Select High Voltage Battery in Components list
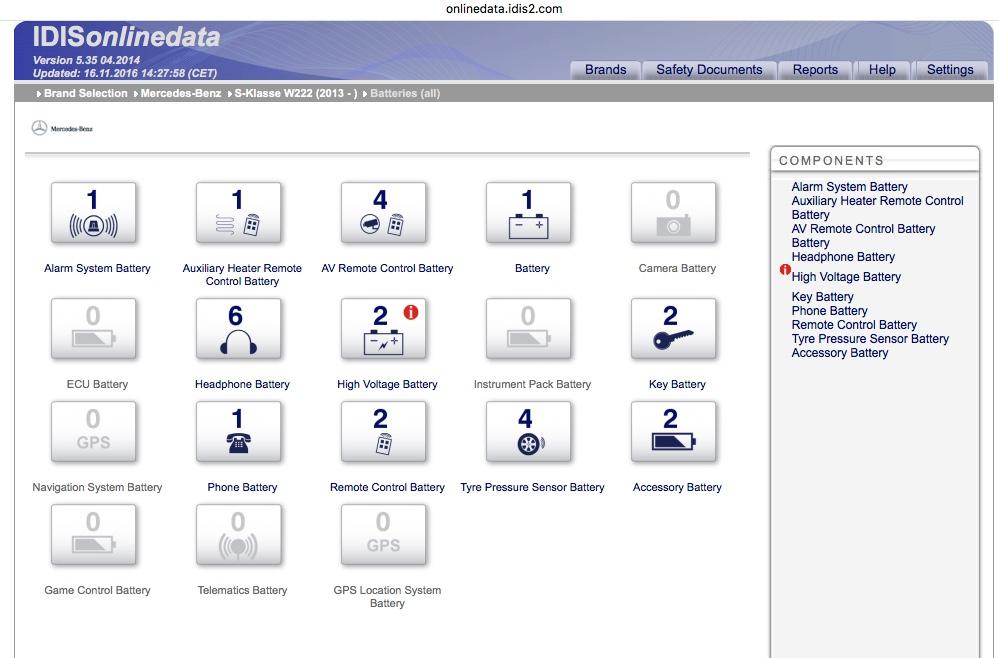Screen dimensions: 999x658 pyautogui.click(x=846, y=276)
